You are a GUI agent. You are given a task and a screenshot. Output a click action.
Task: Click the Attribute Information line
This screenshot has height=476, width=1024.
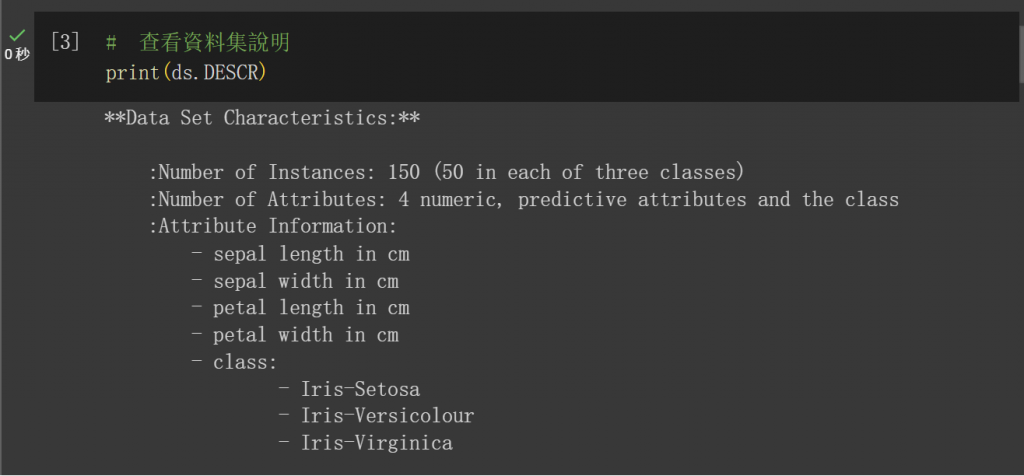tap(273, 226)
